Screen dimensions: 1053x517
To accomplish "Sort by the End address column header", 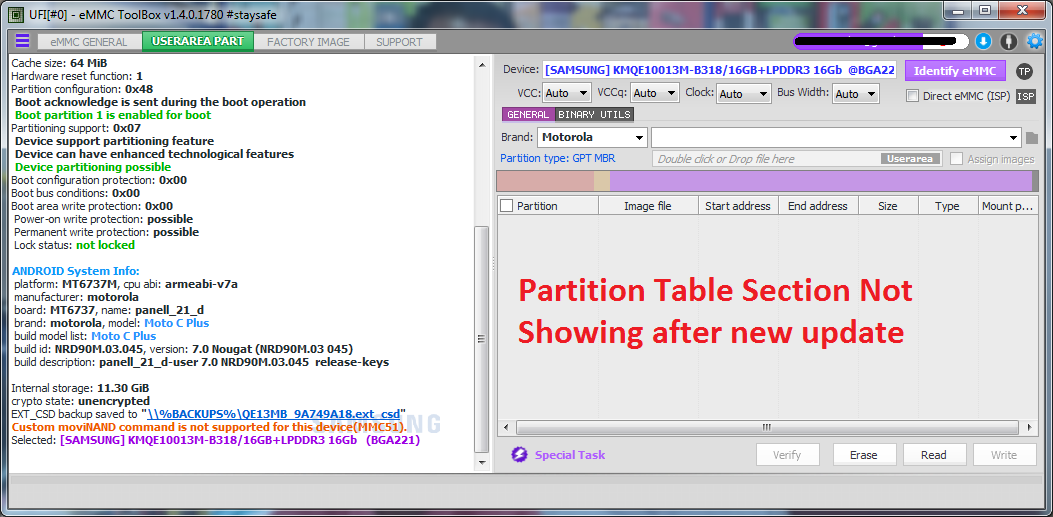I will (818, 206).
